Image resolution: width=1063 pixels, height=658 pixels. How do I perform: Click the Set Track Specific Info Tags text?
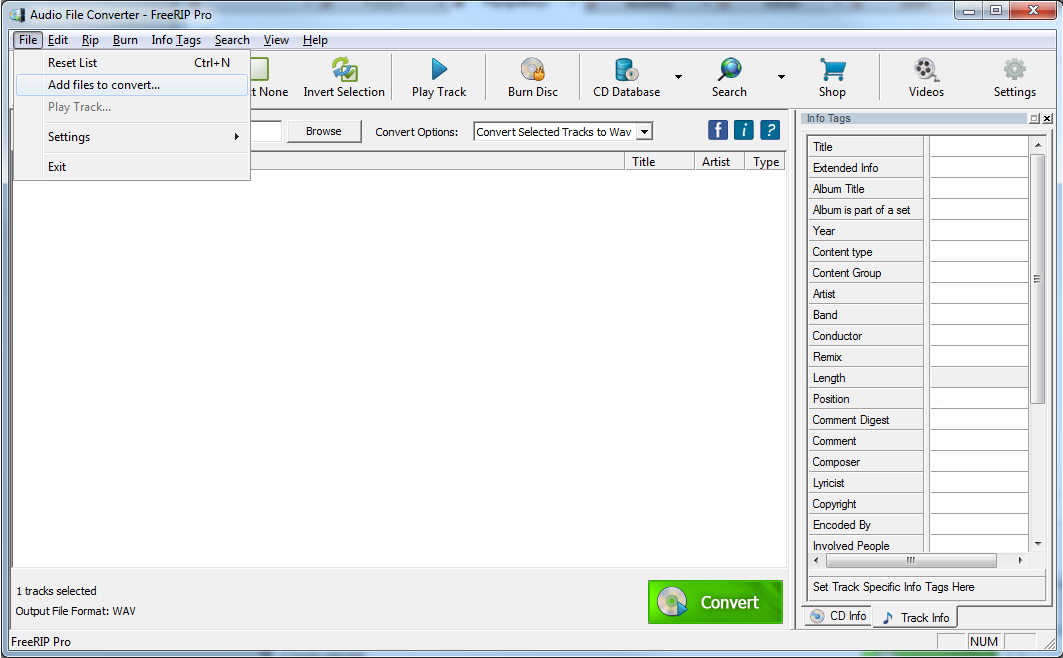(x=894, y=587)
